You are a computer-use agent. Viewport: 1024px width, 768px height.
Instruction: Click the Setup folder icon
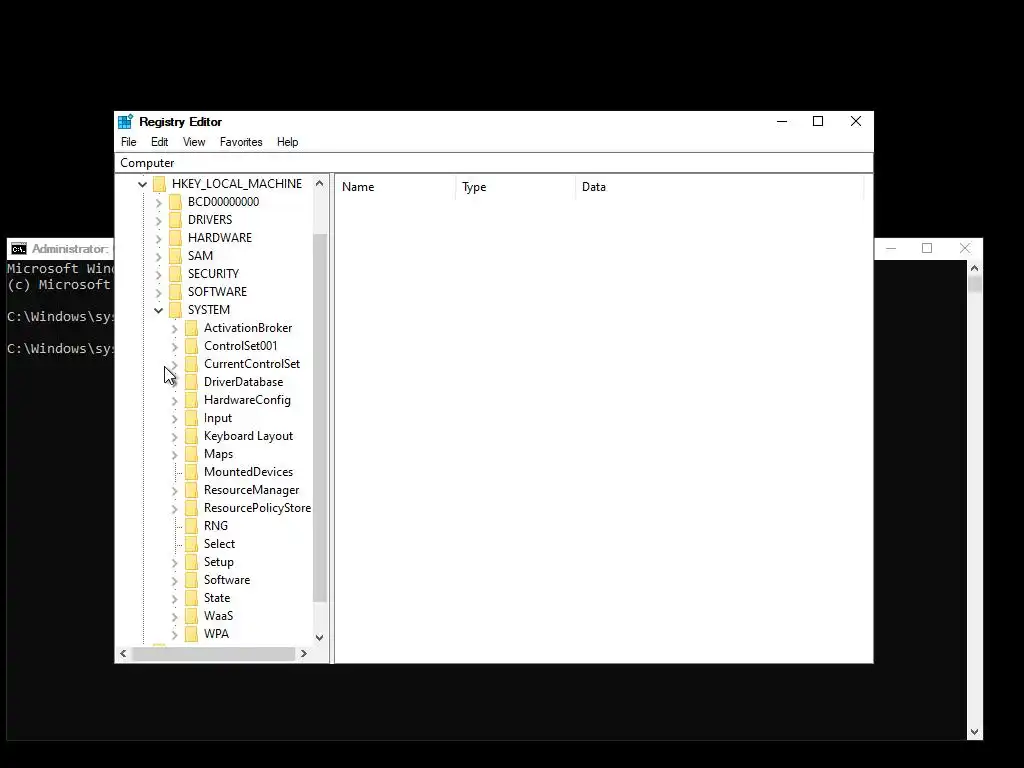[191, 562]
